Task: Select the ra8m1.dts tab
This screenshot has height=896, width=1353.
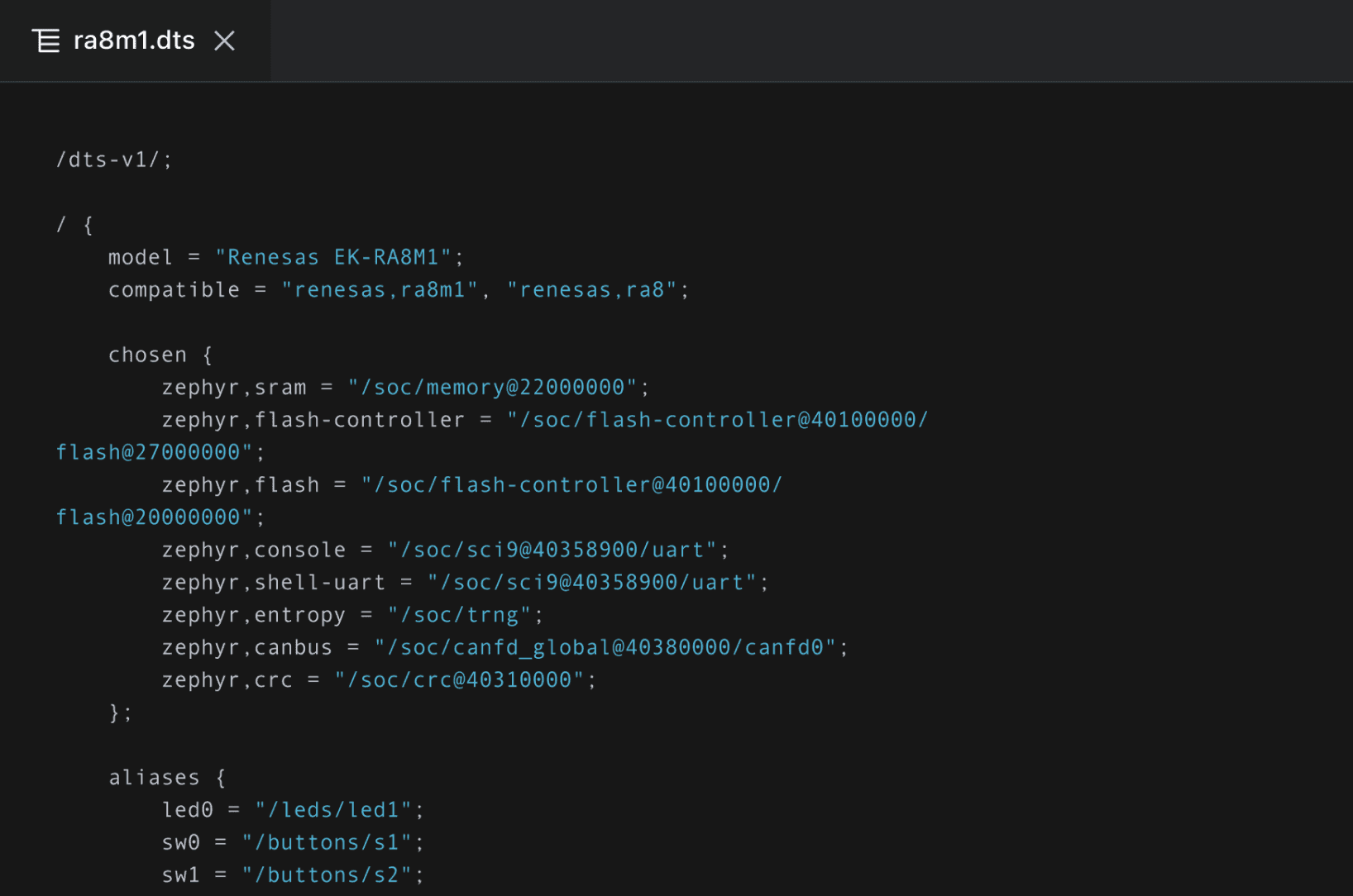Action: pos(135,41)
